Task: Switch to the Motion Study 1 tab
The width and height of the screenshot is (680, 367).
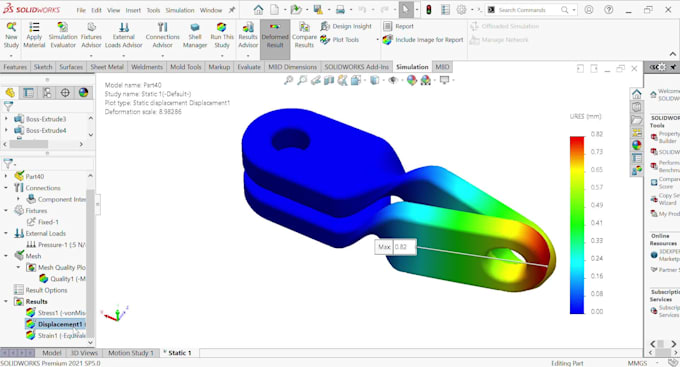Action: [x=131, y=353]
